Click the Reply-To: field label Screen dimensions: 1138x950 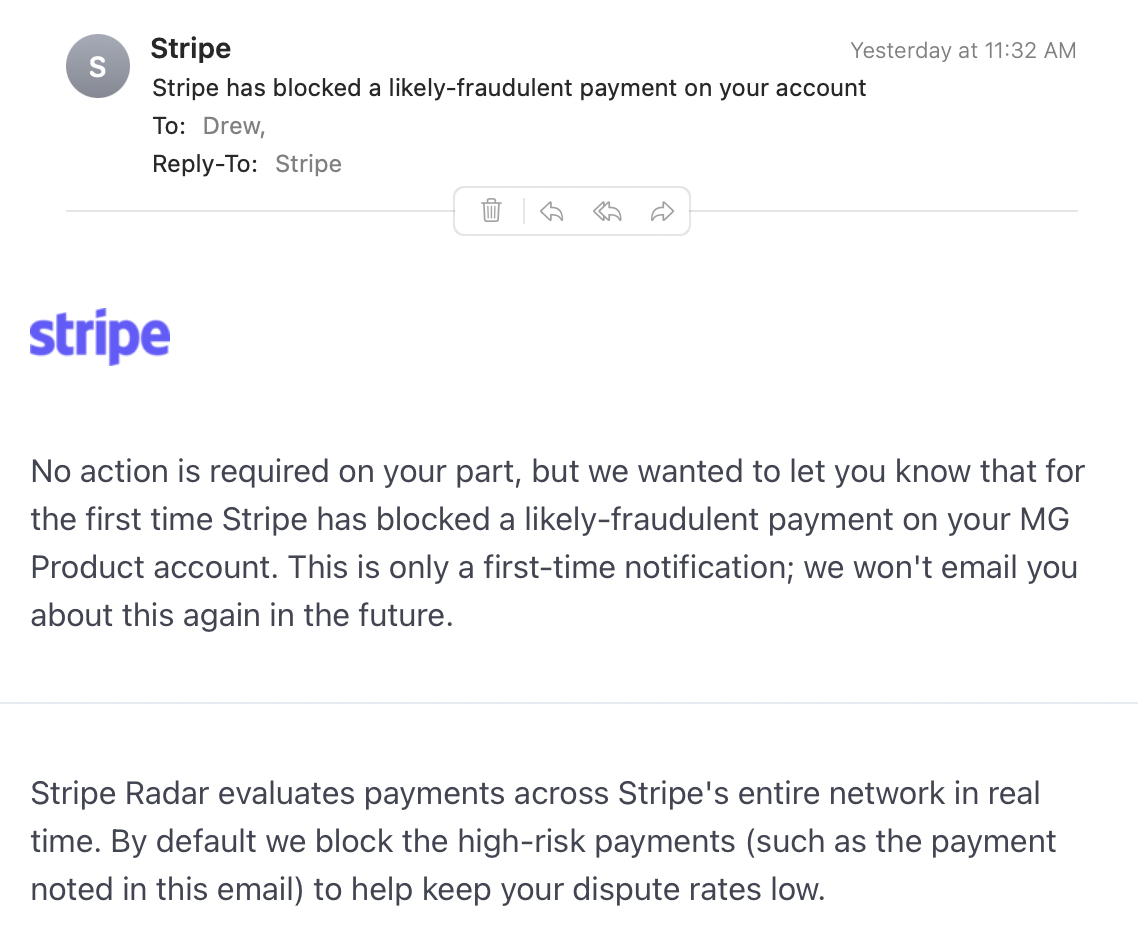205,164
